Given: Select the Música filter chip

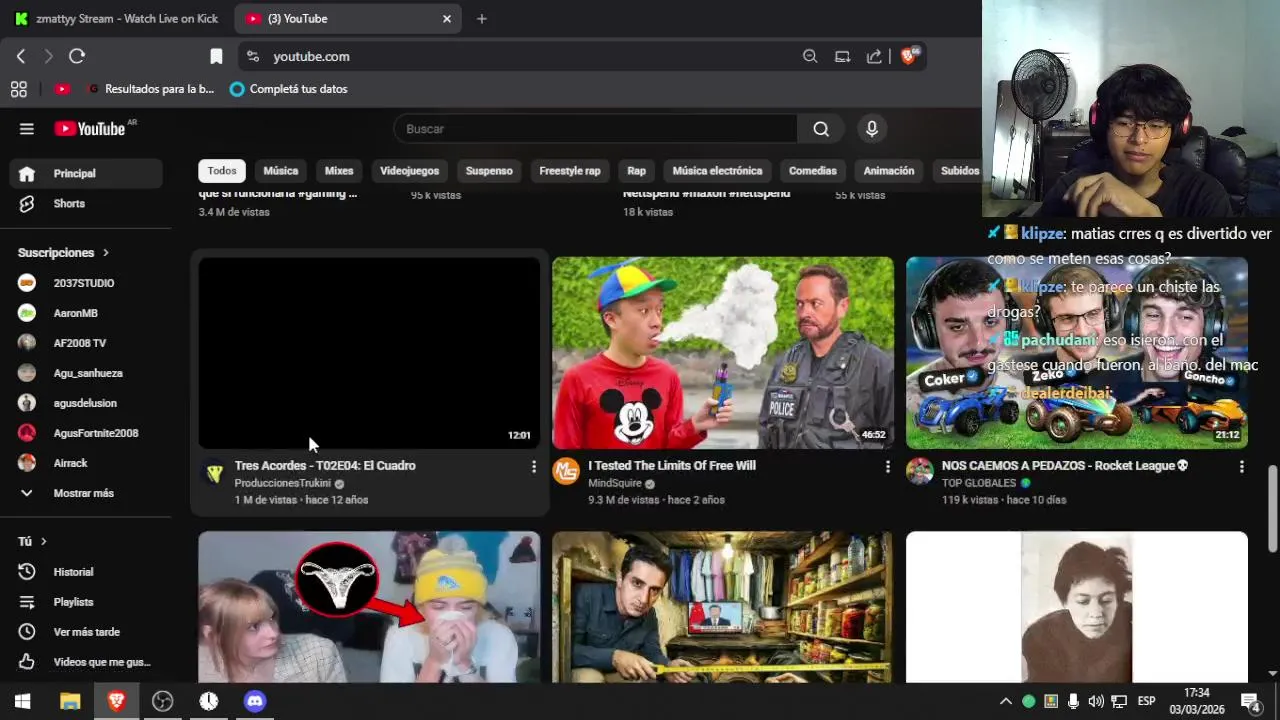Looking at the screenshot, I should tap(280, 171).
